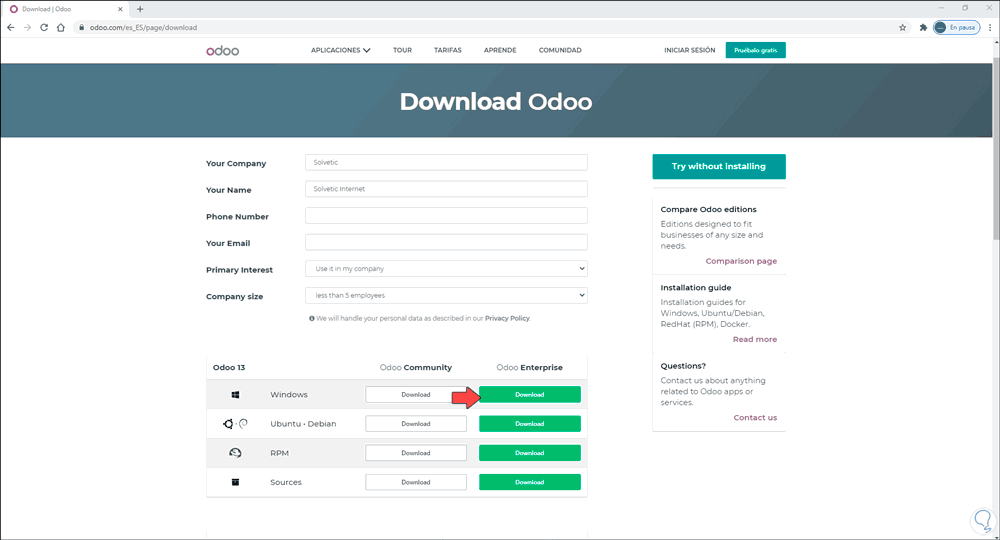Reload the page with the refresh icon
This screenshot has width=1000, height=540.
[x=44, y=27]
